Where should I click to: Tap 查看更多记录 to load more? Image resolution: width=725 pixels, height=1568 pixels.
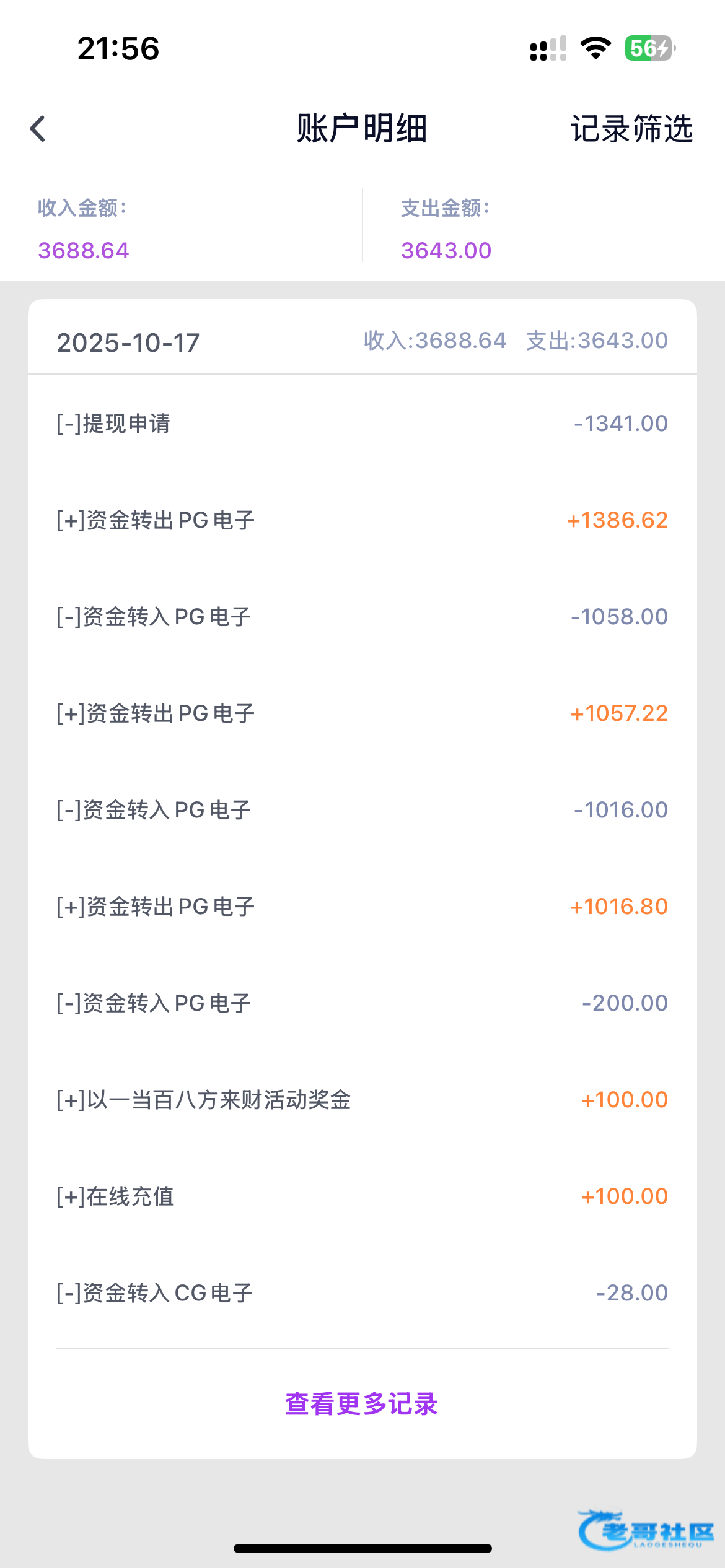[362, 1404]
